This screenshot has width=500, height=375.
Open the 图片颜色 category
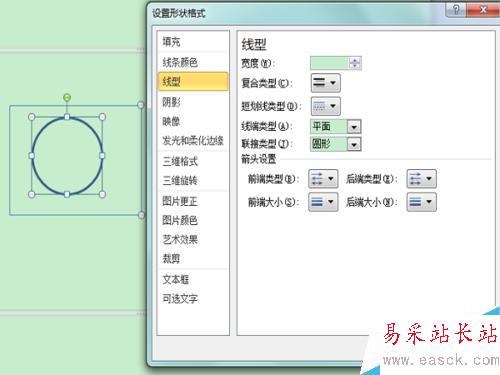[193, 220]
